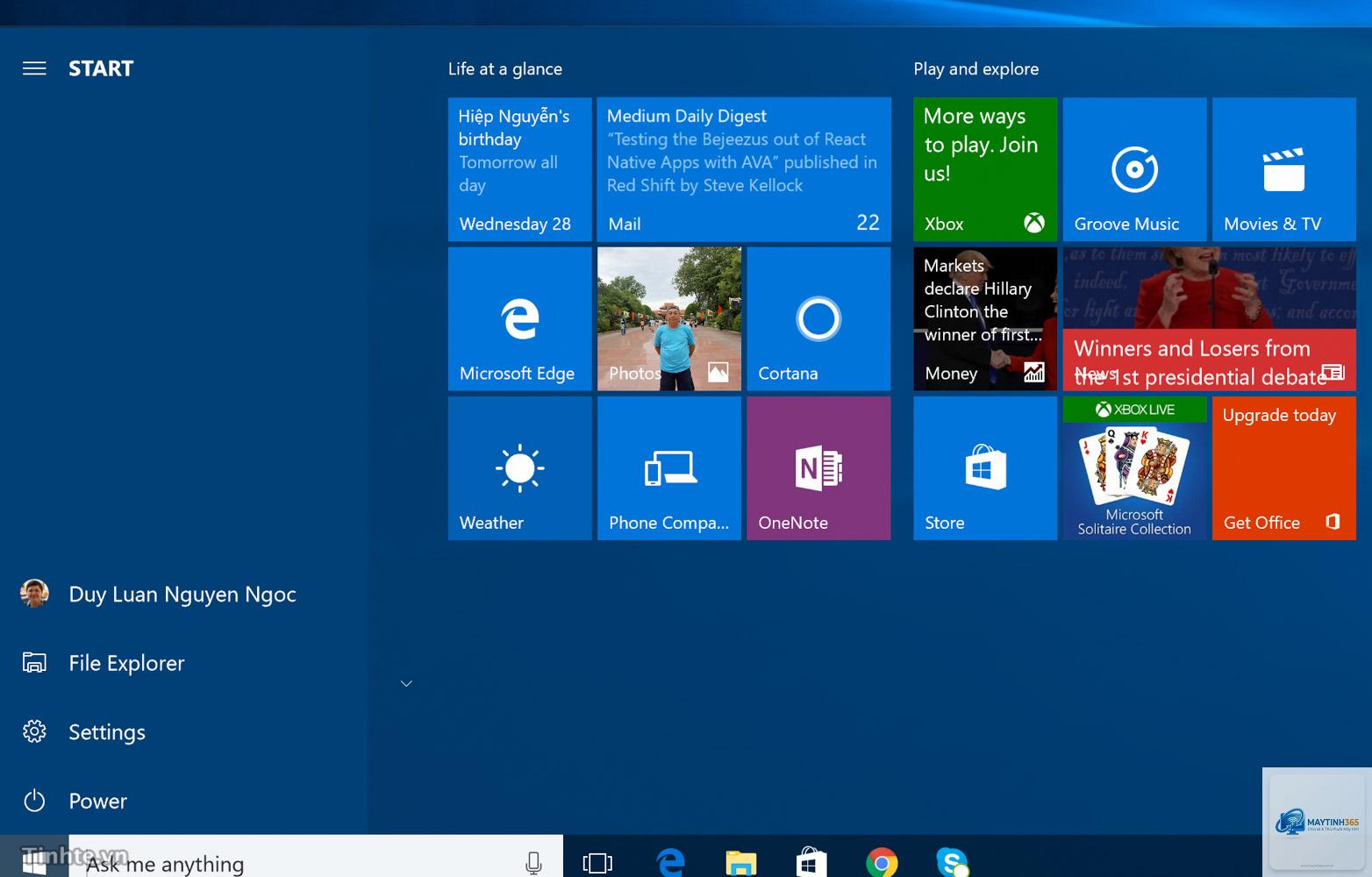1372x877 pixels.
Task: Launch the Microsoft Edge tile
Action: pos(520,319)
